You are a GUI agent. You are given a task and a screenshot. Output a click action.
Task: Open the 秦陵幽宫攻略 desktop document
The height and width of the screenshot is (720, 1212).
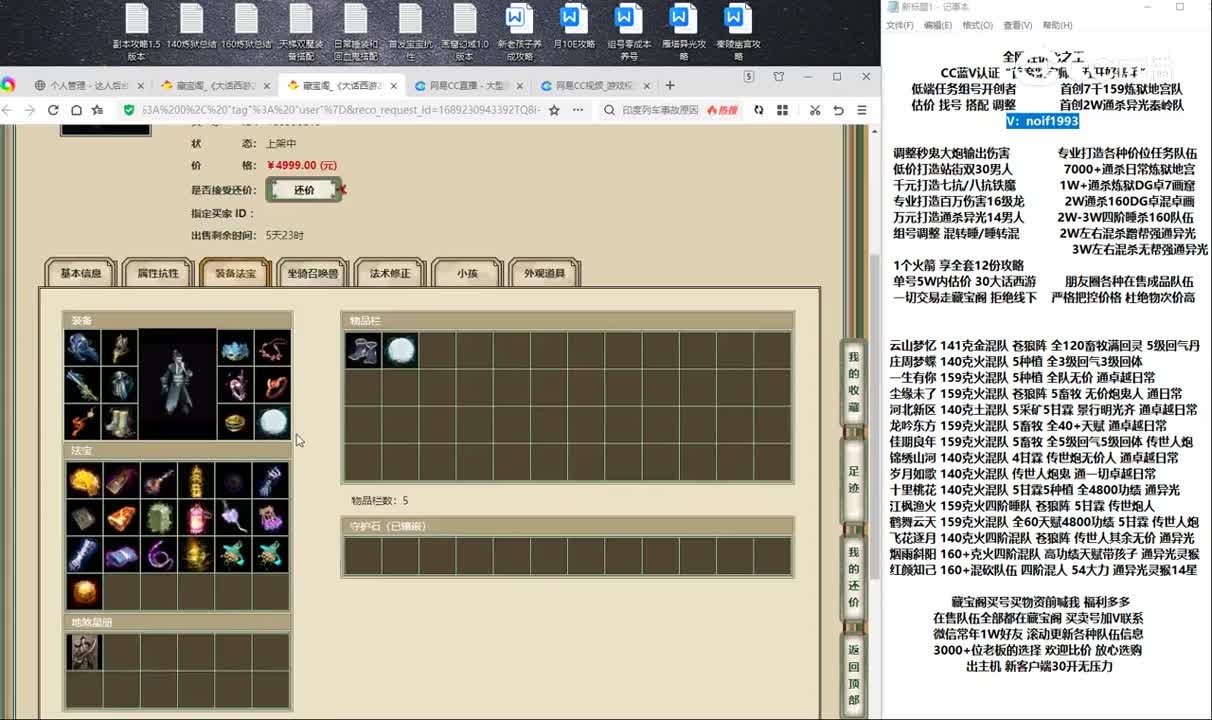pyautogui.click(x=738, y=32)
